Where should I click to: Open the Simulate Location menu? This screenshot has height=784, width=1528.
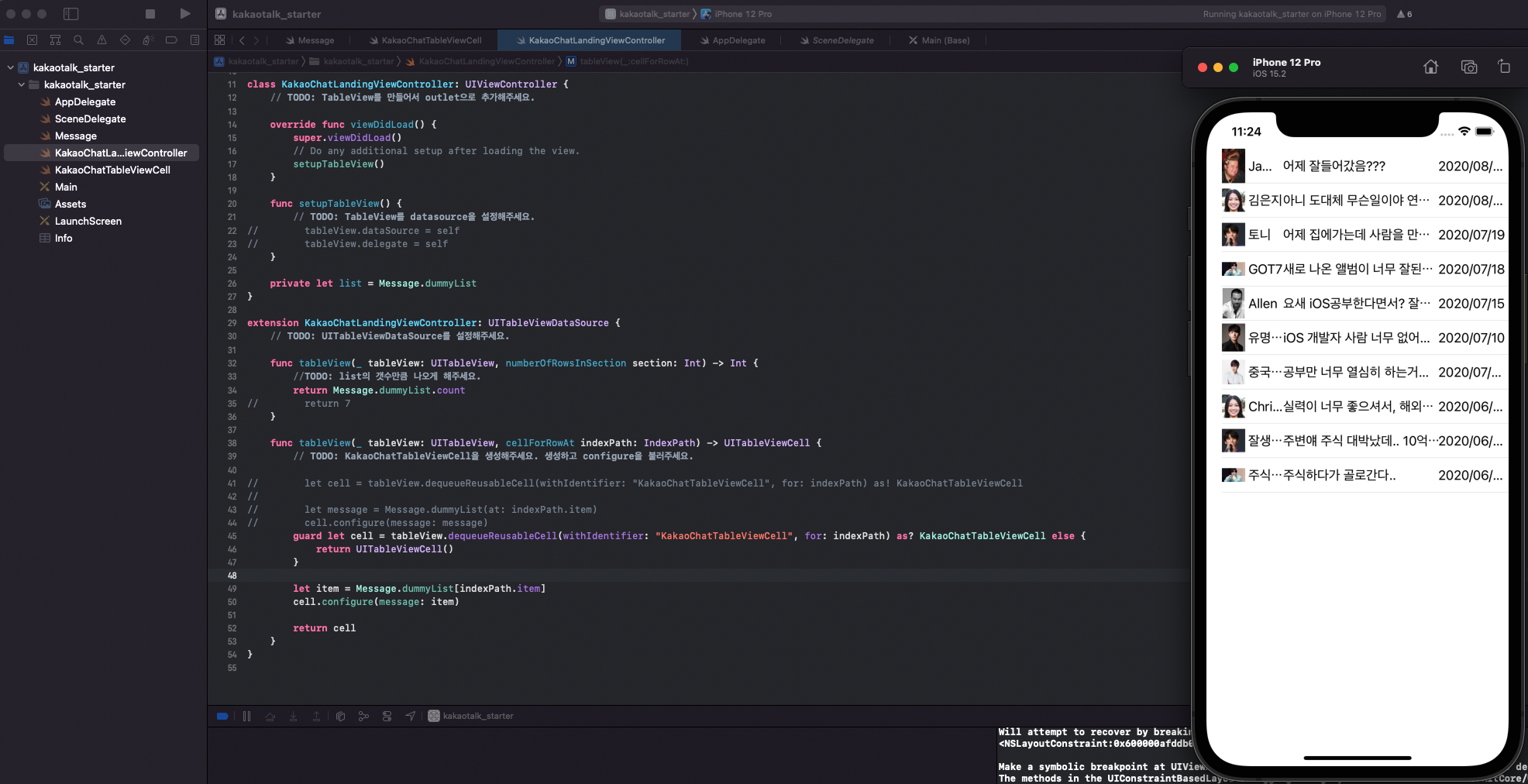coord(410,717)
